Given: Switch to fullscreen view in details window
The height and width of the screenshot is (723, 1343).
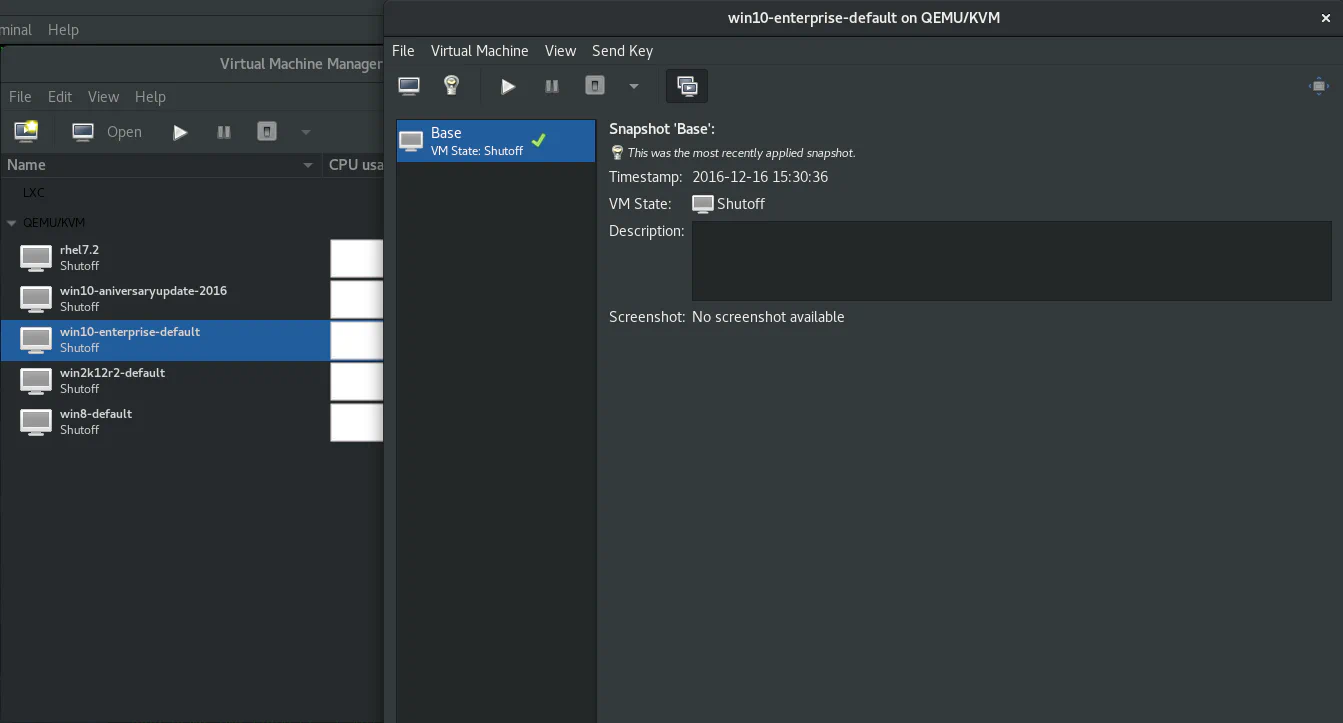Looking at the screenshot, I should [1319, 86].
